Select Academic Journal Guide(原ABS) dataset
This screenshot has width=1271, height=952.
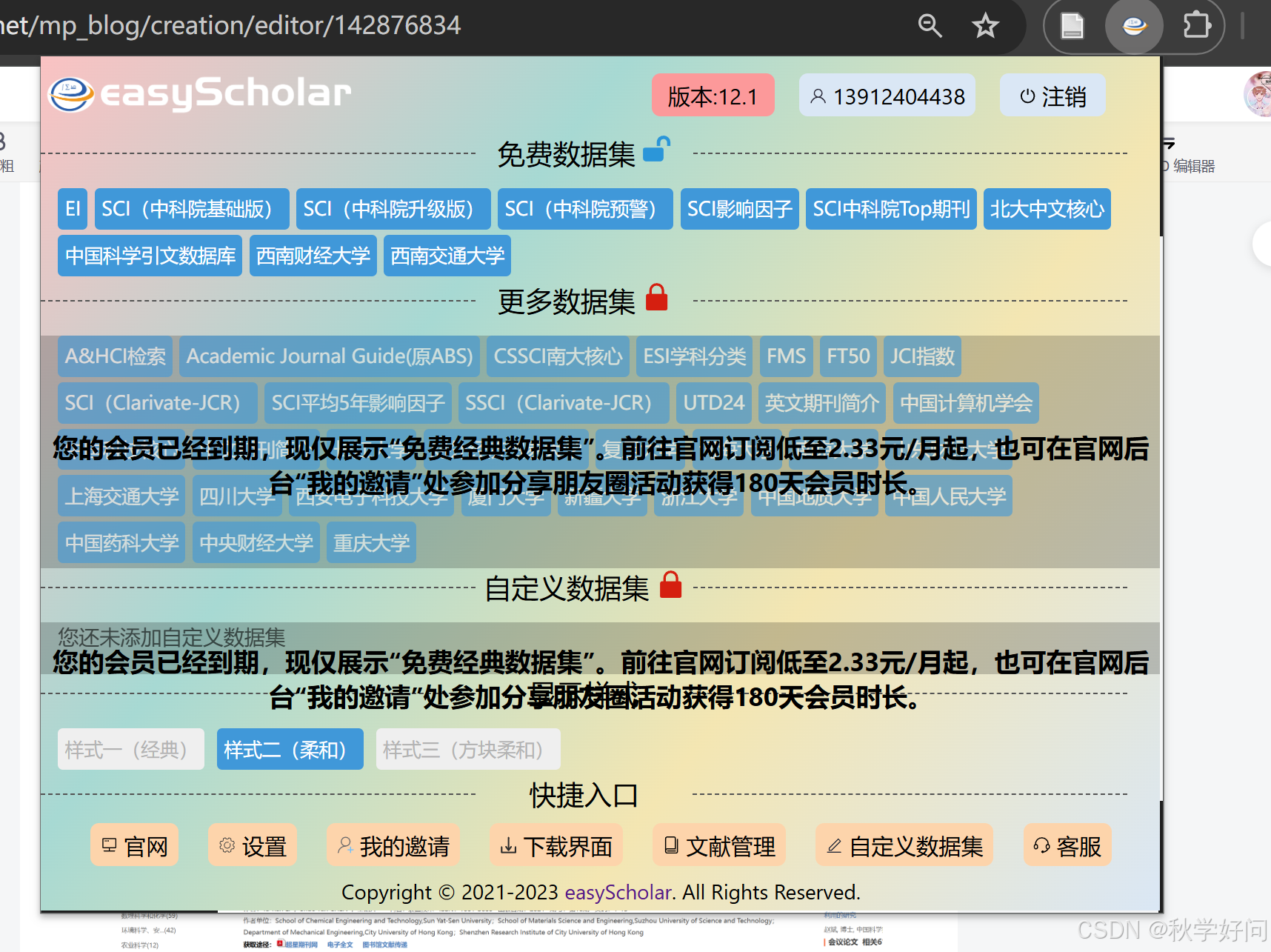coord(330,356)
